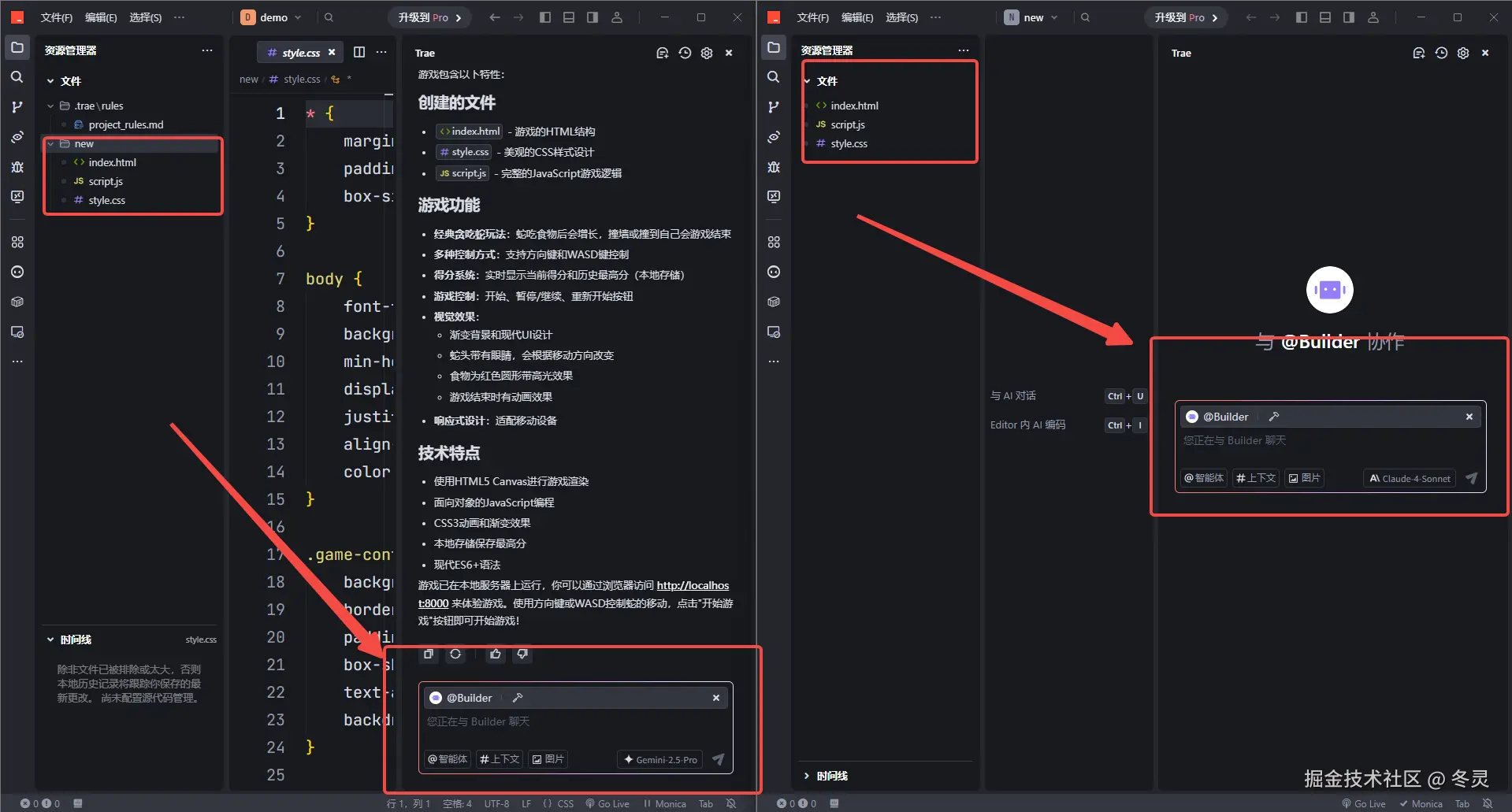
Task: Go back with the left arrow in demo window
Action: pyautogui.click(x=494, y=17)
